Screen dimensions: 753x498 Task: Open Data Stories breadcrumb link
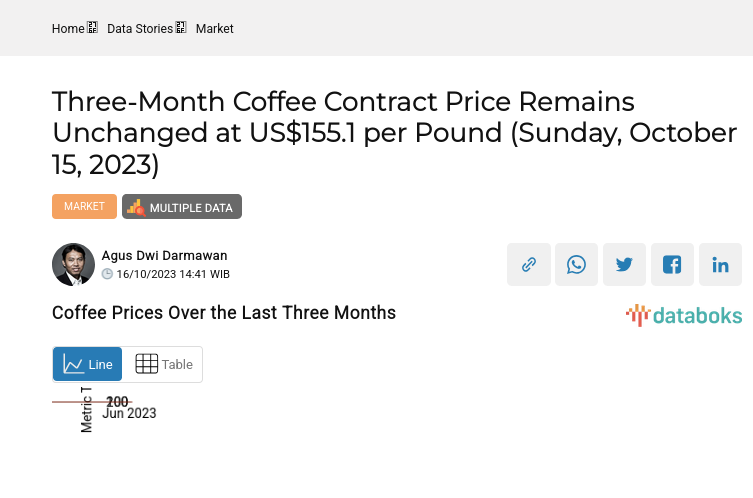[140, 29]
